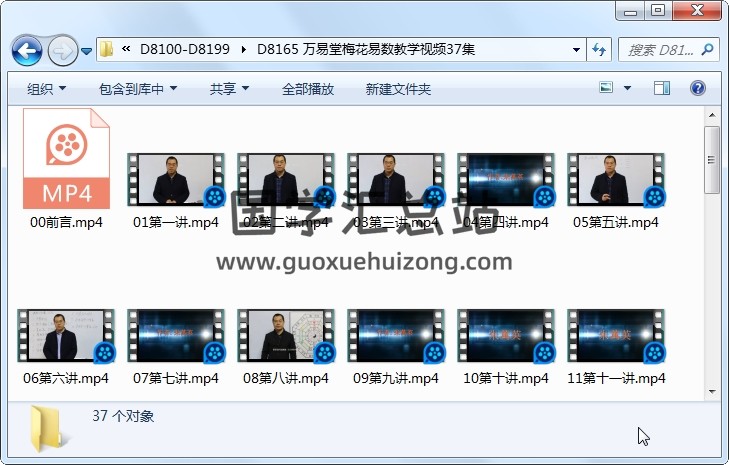Click the search magnifier icon

[x=707, y=49]
